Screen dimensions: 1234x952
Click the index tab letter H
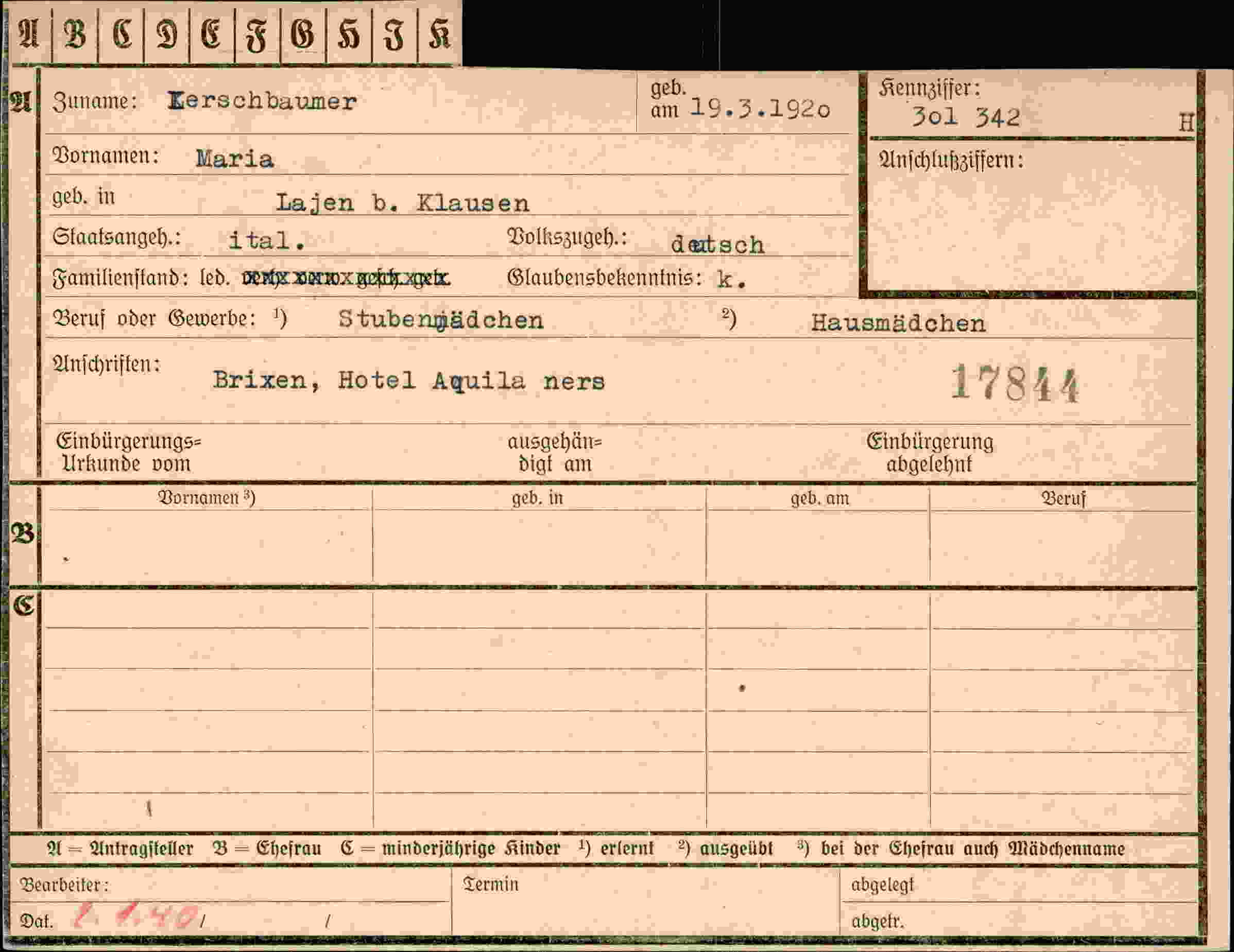point(348,34)
